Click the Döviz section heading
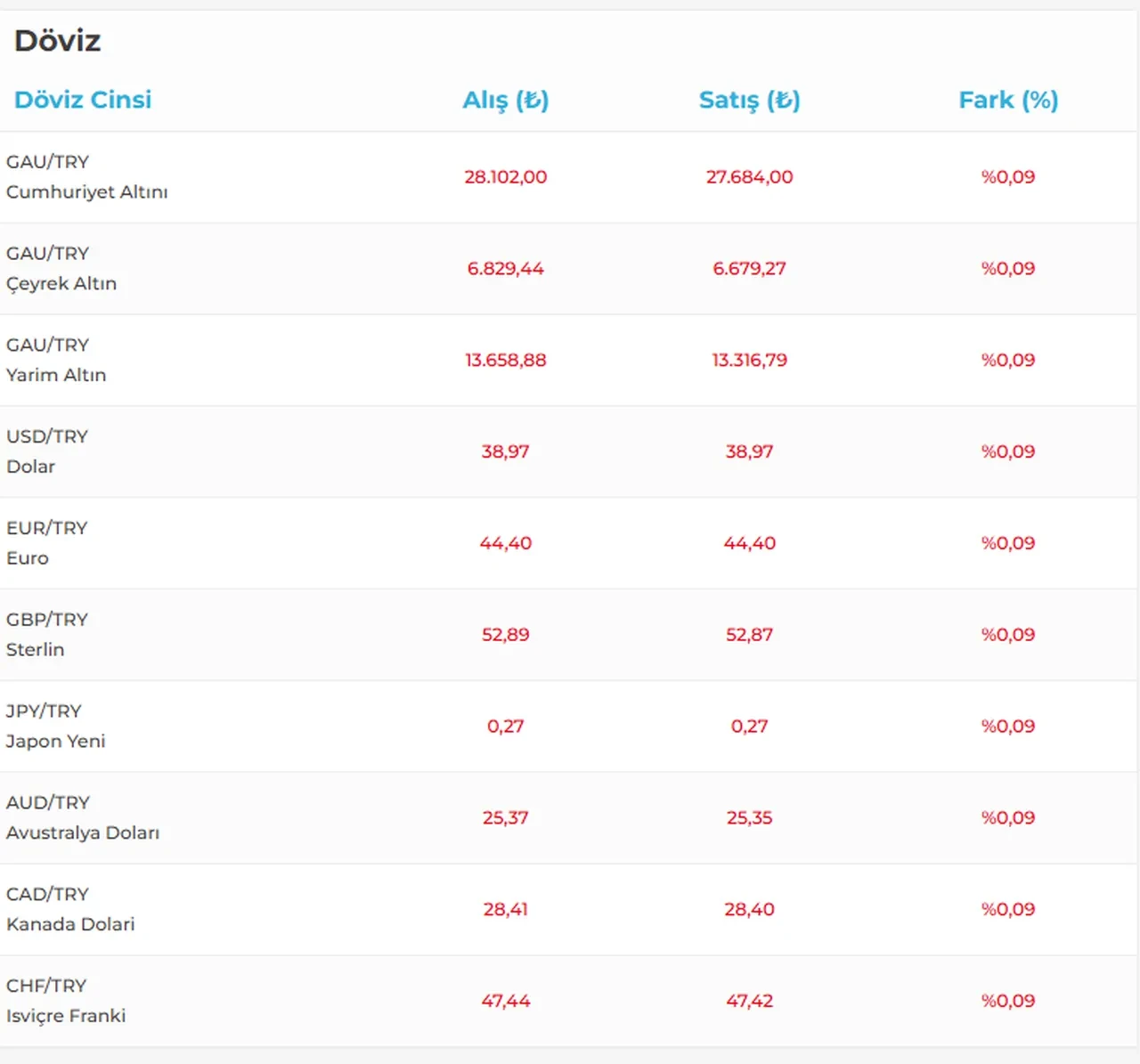This screenshot has width=1140, height=1064. [58, 41]
